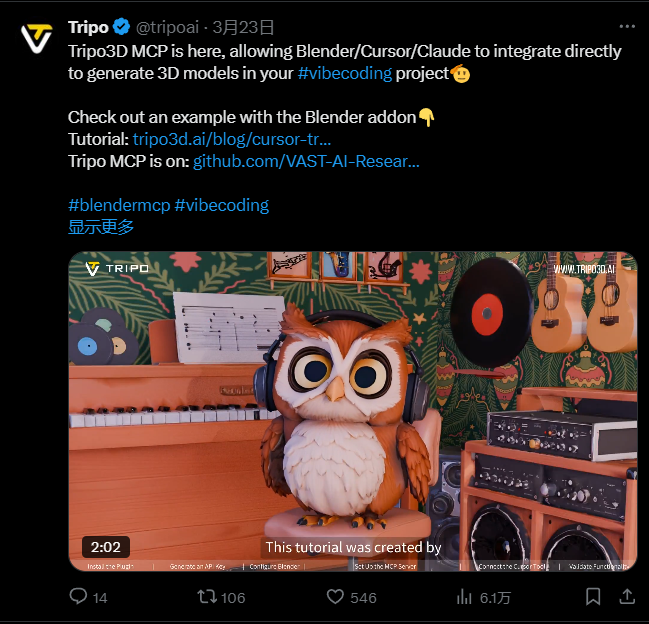Open the Tripo profile avatar
Viewport: 649px width, 624px height.
(x=36, y=38)
